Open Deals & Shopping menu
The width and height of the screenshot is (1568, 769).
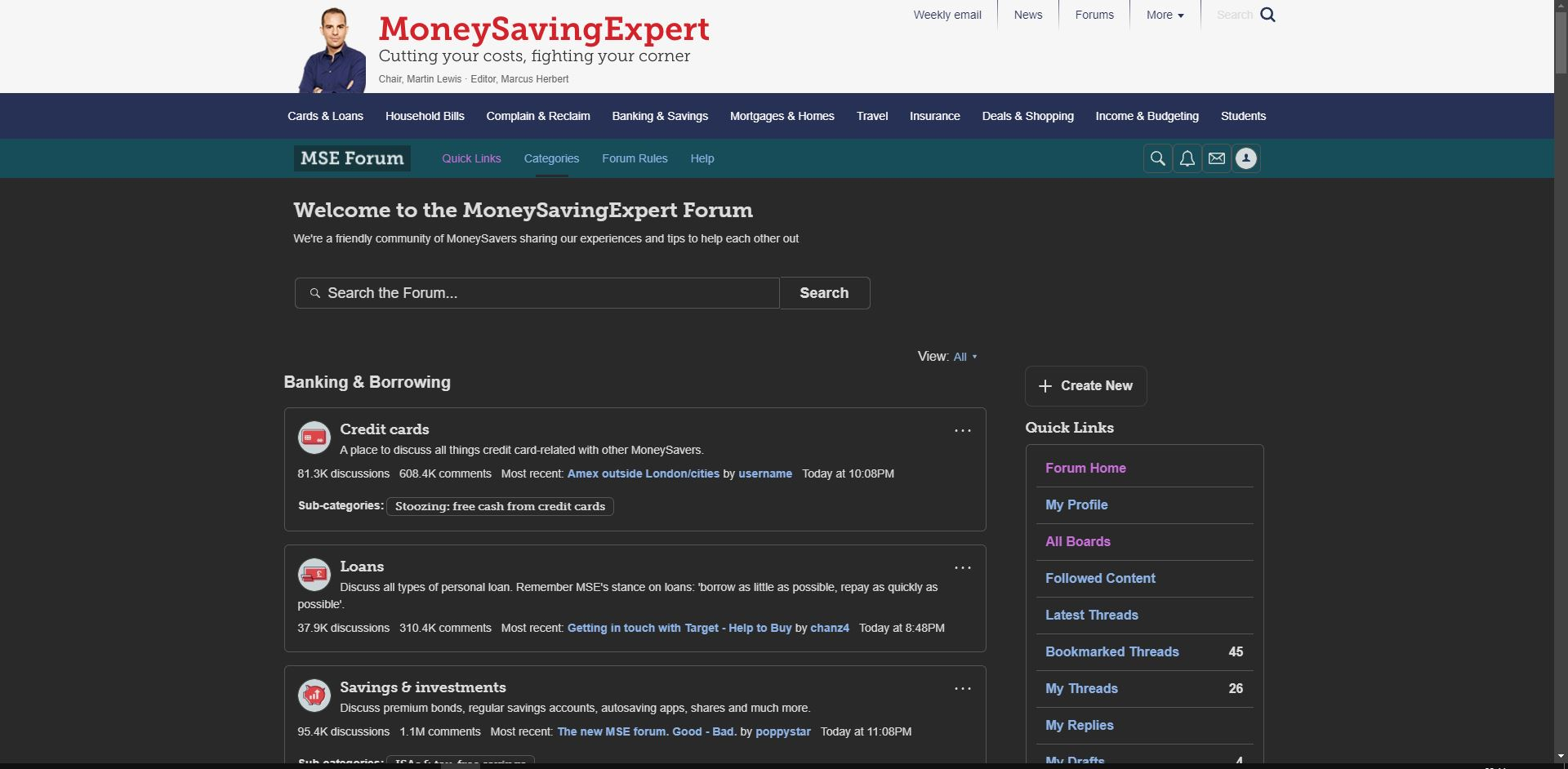(x=1027, y=116)
